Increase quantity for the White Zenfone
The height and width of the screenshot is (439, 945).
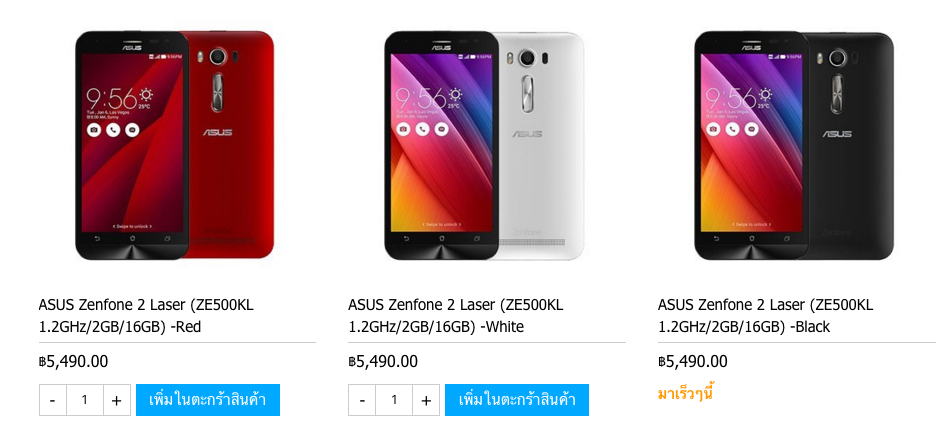tap(426, 400)
